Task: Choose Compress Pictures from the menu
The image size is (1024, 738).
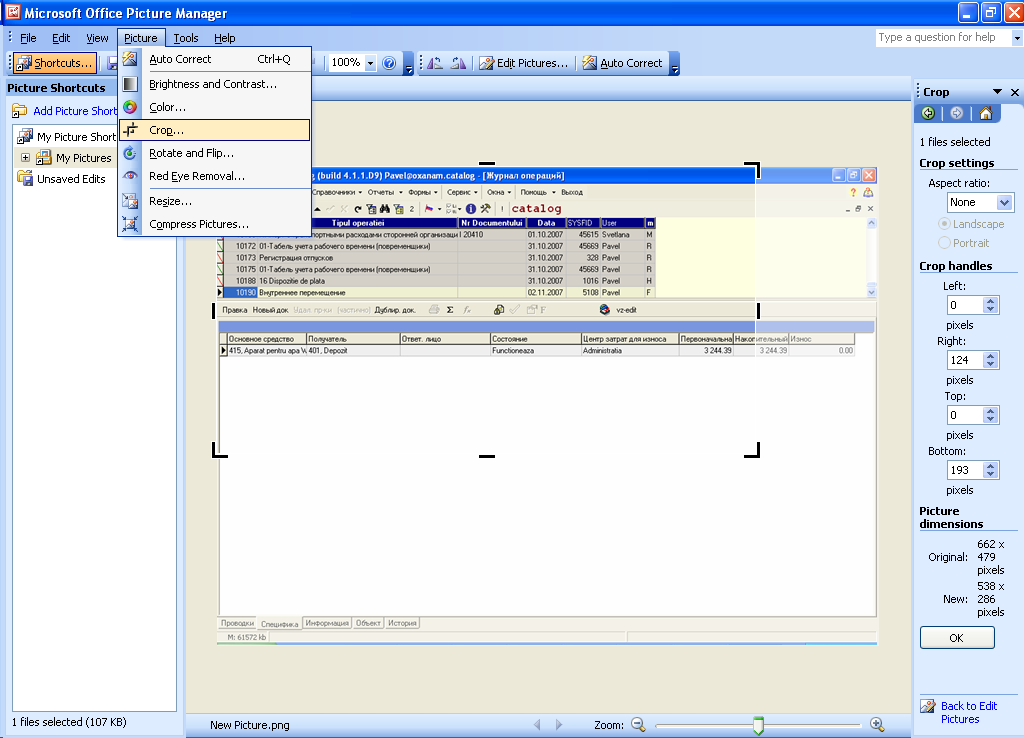Action: click(214, 224)
